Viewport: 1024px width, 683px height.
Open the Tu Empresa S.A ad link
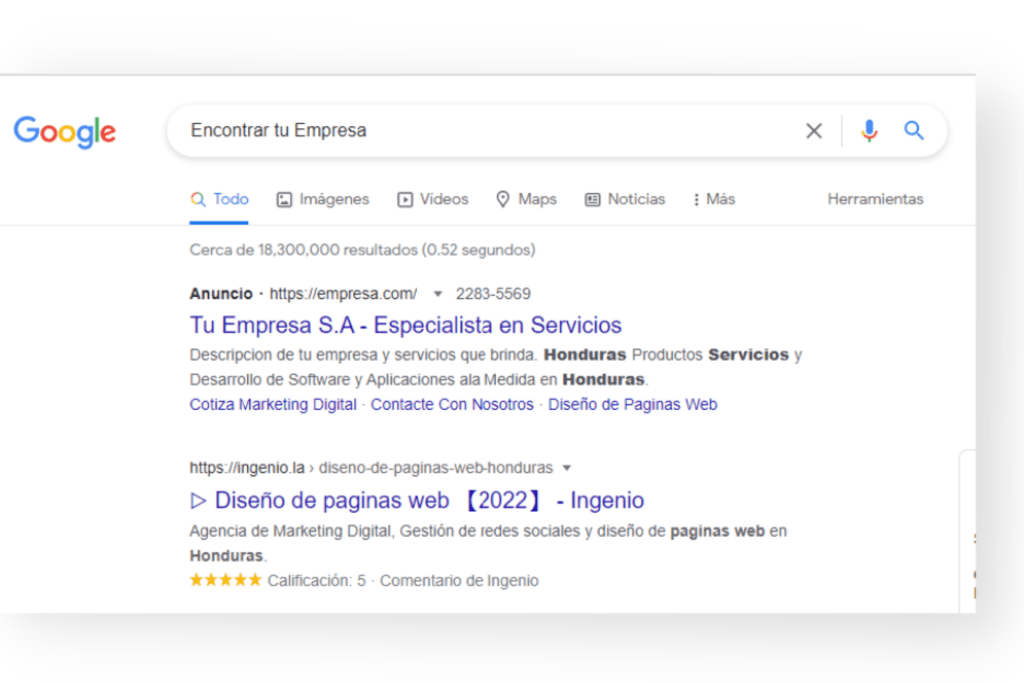click(405, 325)
